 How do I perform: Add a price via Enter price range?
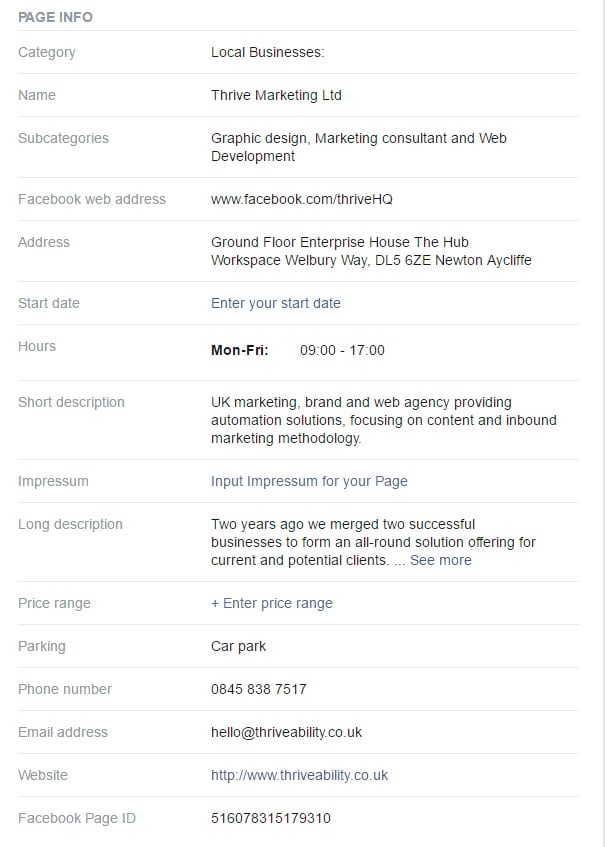(272, 603)
